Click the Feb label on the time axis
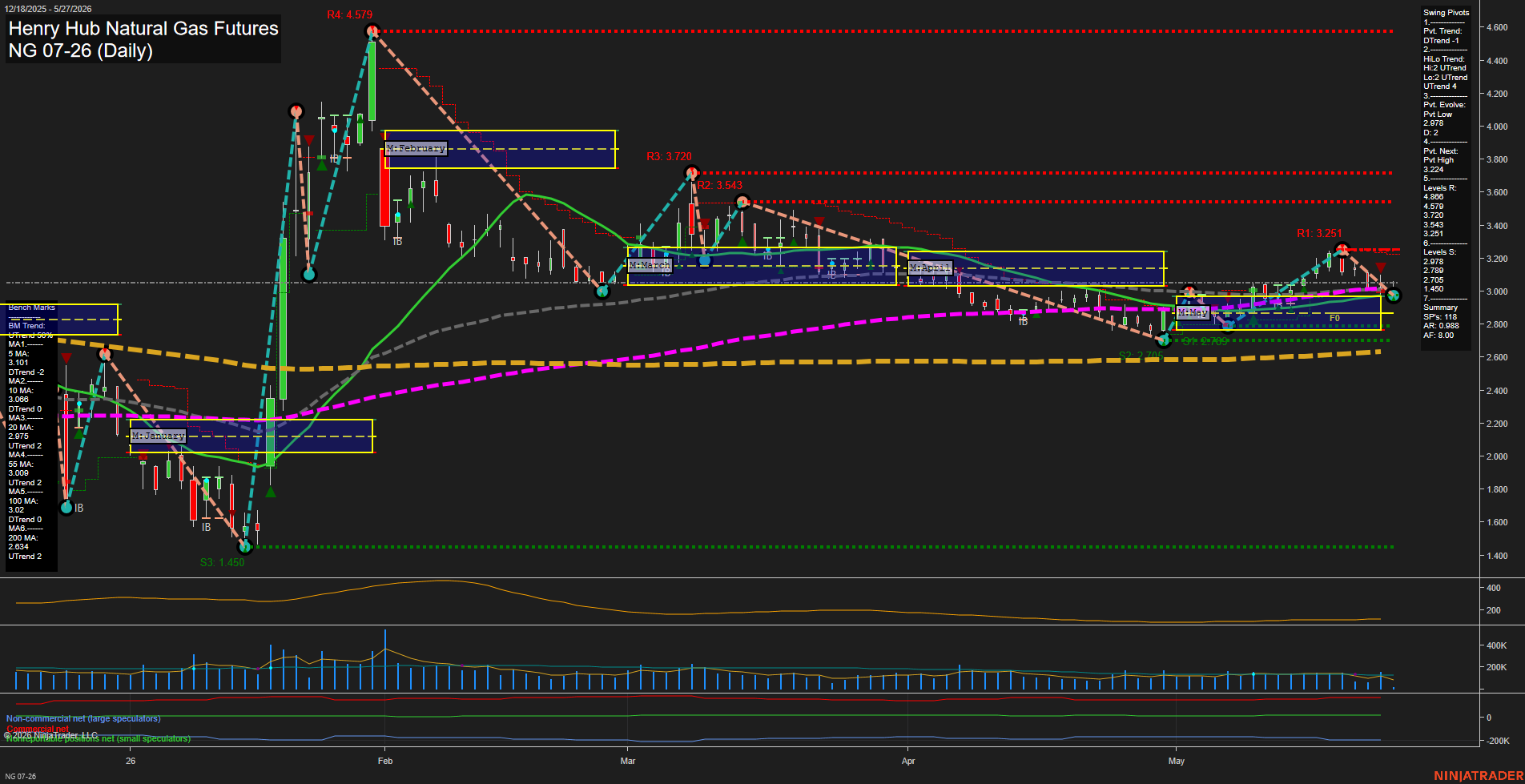The width and height of the screenshot is (1525, 784). pos(385,761)
